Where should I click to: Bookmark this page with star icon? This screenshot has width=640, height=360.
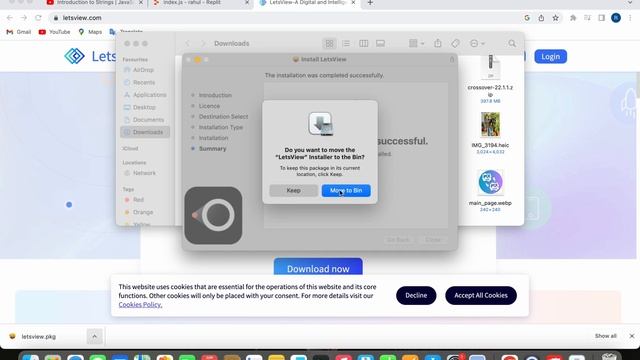556,18
